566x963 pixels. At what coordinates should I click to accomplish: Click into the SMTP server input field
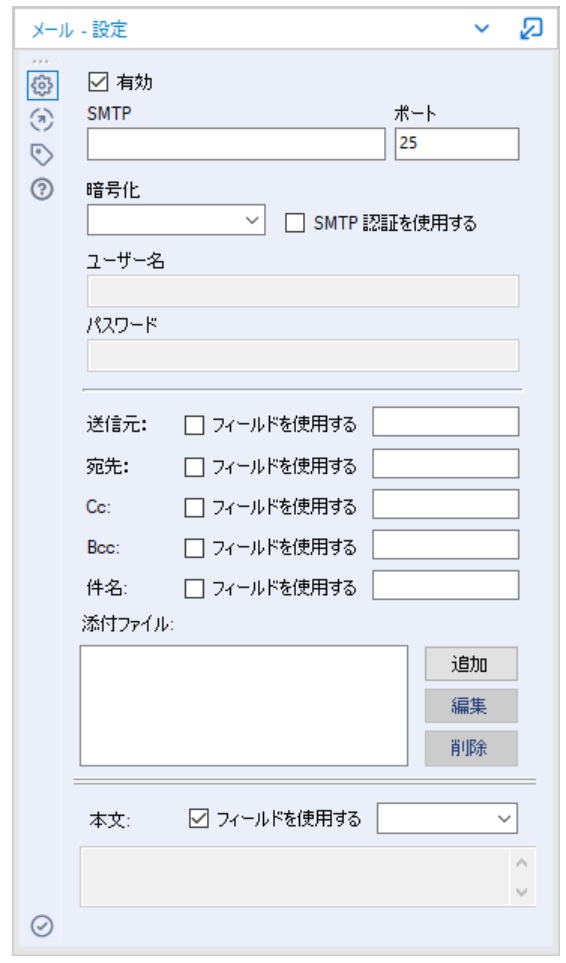pos(236,144)
